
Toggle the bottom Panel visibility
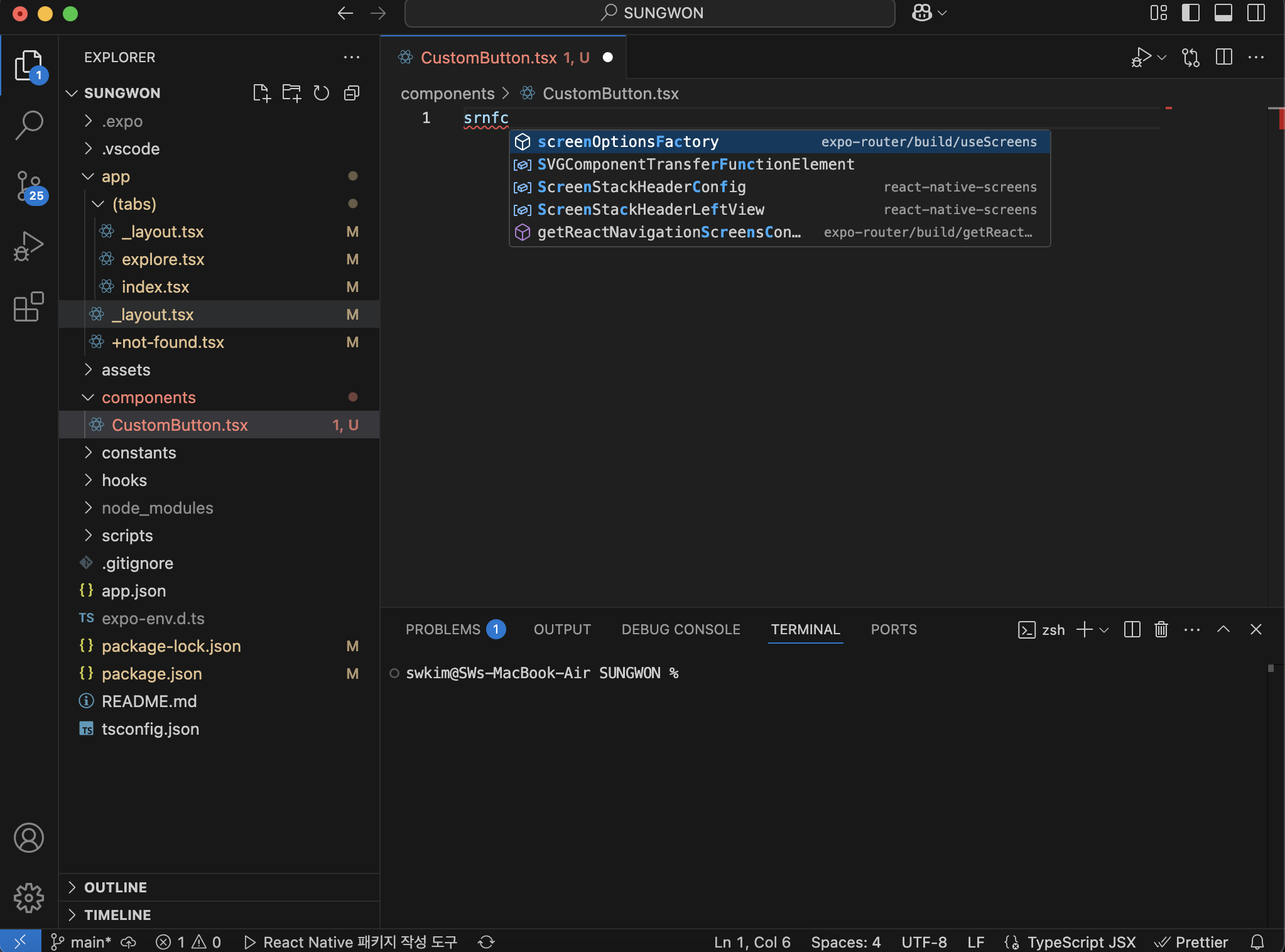(x=1223, y=13)
